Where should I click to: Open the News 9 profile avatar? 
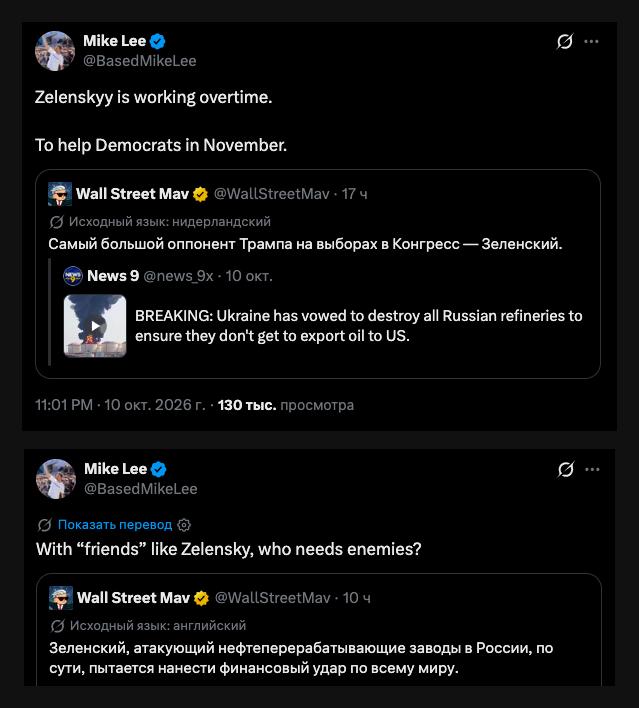coord(73,276)
